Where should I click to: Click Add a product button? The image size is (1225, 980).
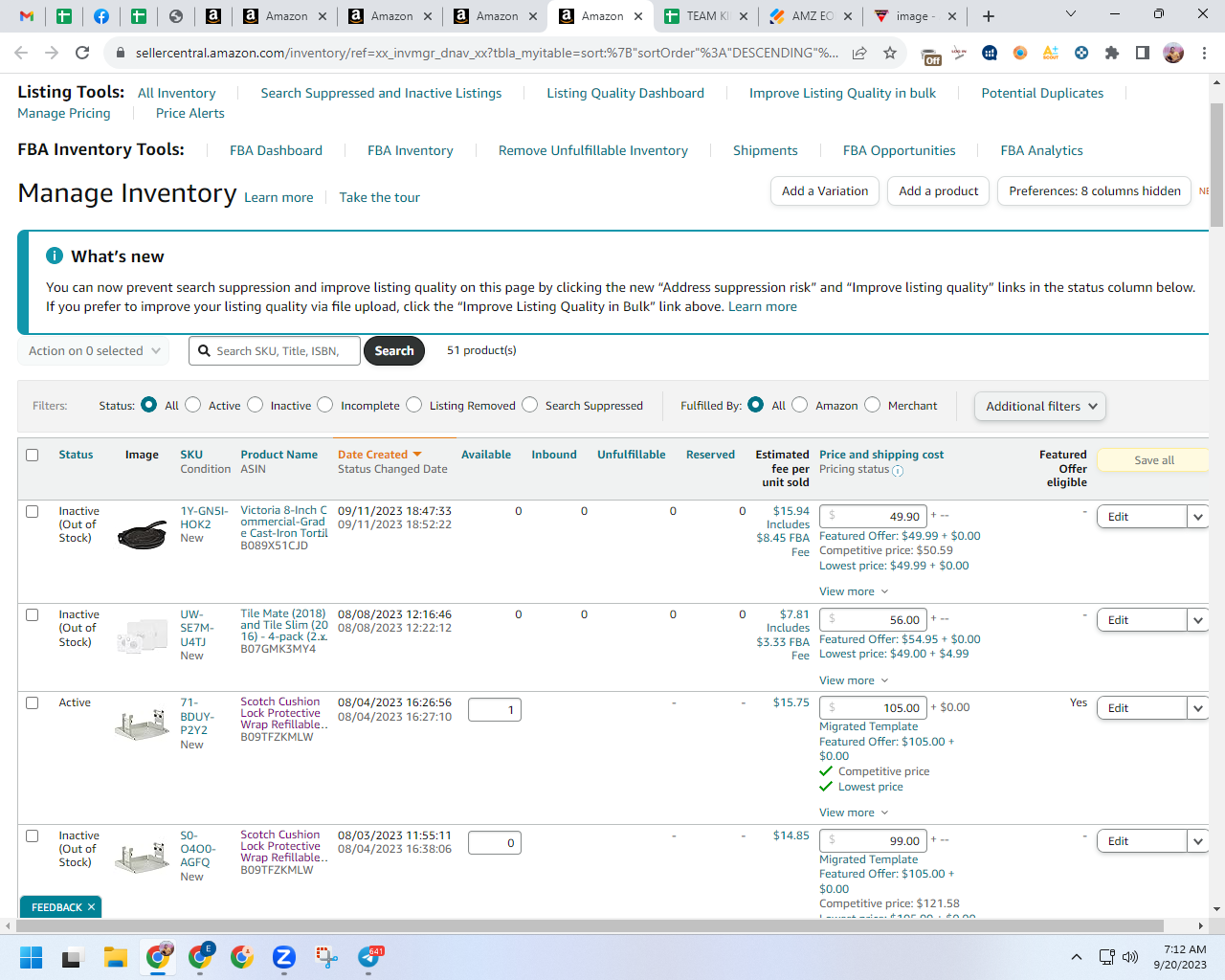[939, 191]
